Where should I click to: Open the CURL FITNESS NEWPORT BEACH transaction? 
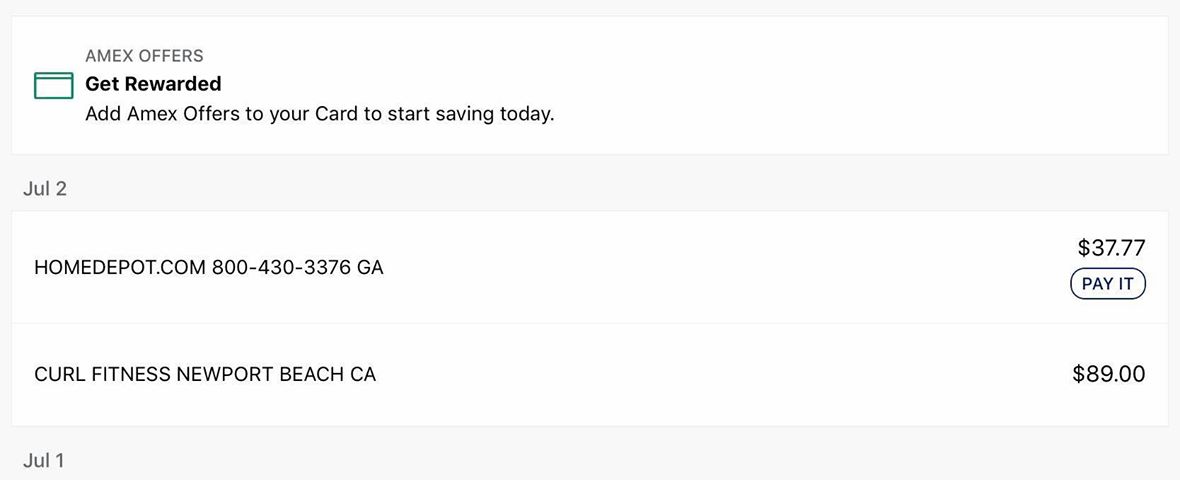tap(590, 374)
